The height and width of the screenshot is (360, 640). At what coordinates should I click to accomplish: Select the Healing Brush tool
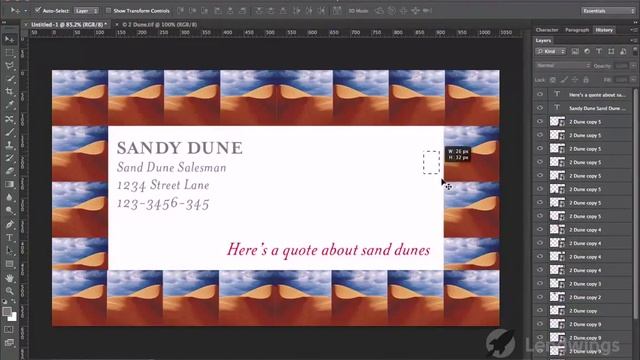(x=9, y=119)
